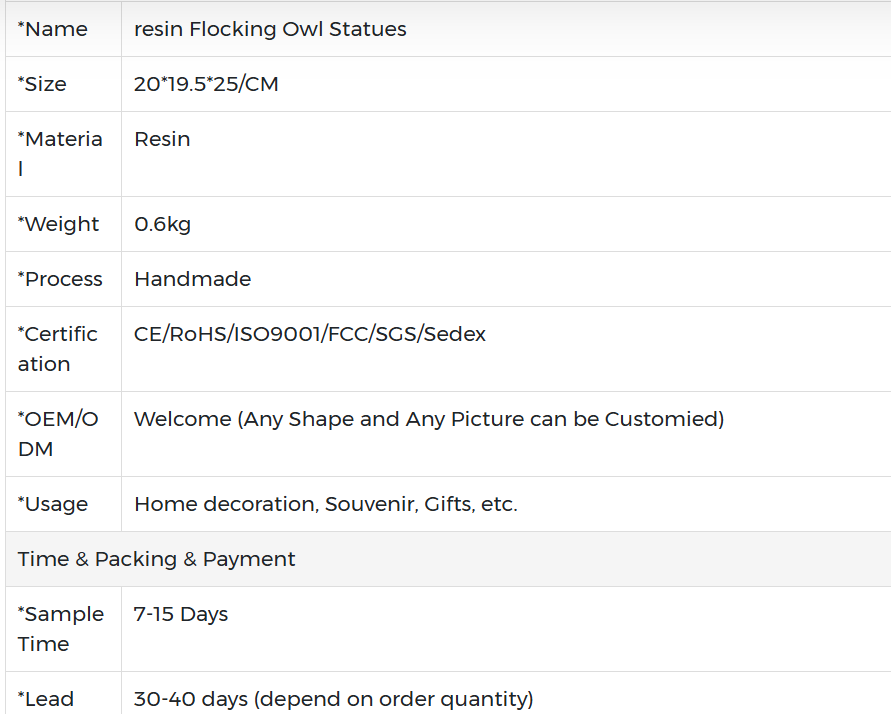Screen dimensions: 891x714
Task: Click the '0.6kg' weight value
Action: pyautogui.click(x=162, y=224)
